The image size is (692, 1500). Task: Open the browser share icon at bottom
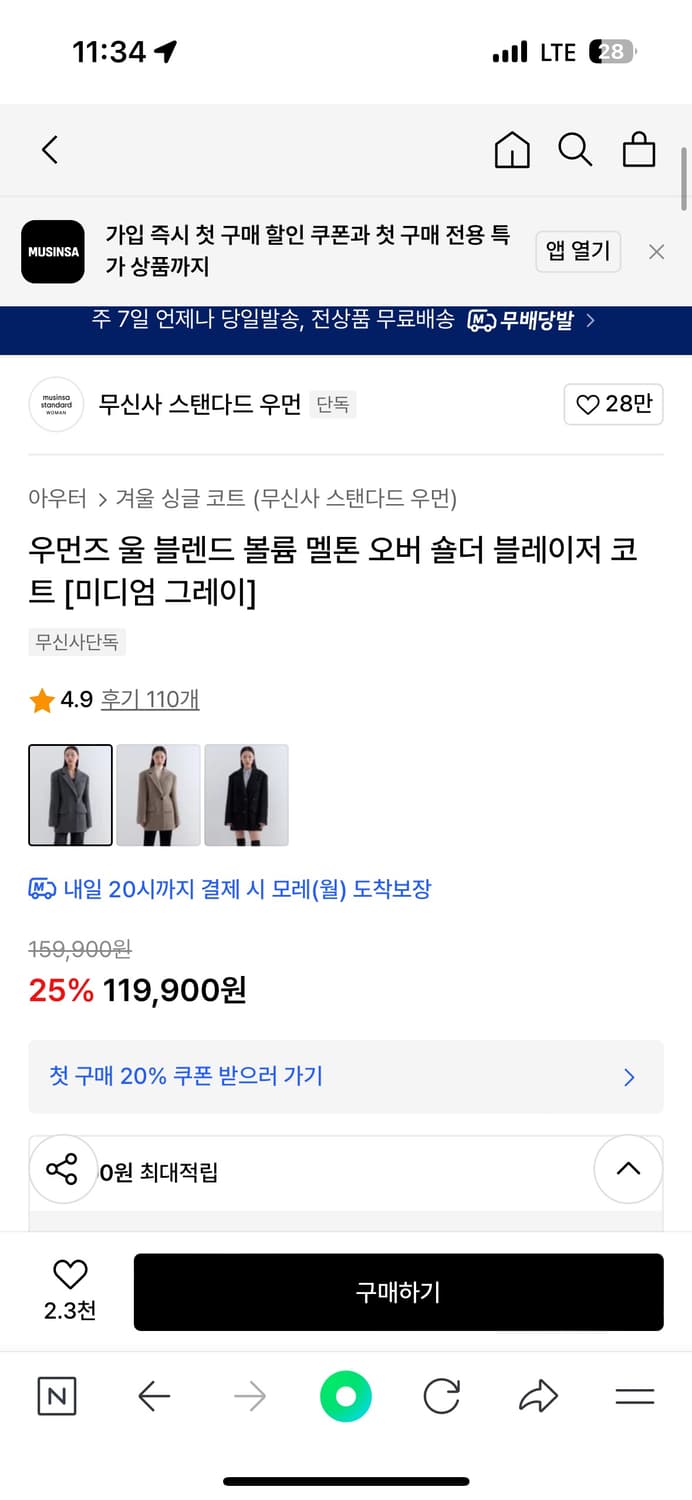tap(538, 1397)
